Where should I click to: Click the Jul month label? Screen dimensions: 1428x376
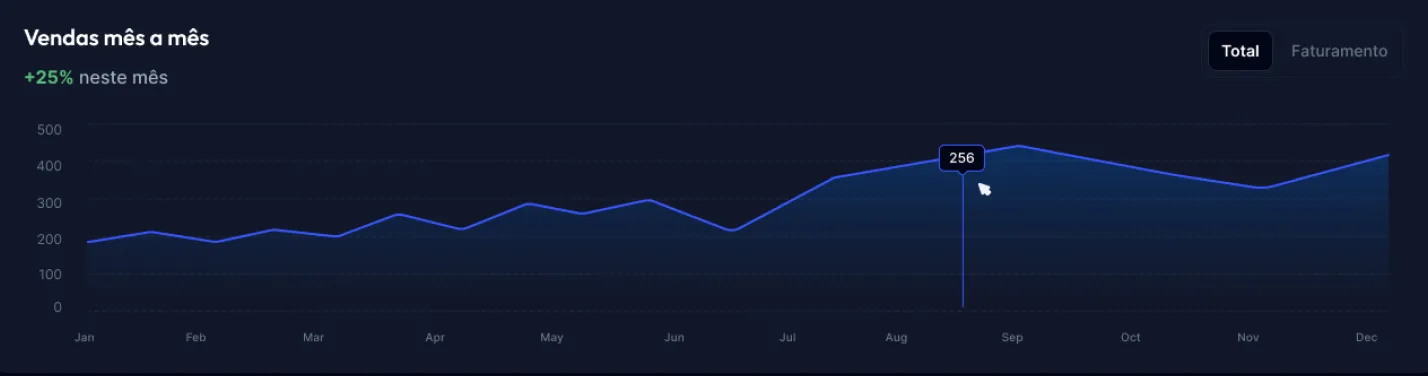click(x=788, y=338)
